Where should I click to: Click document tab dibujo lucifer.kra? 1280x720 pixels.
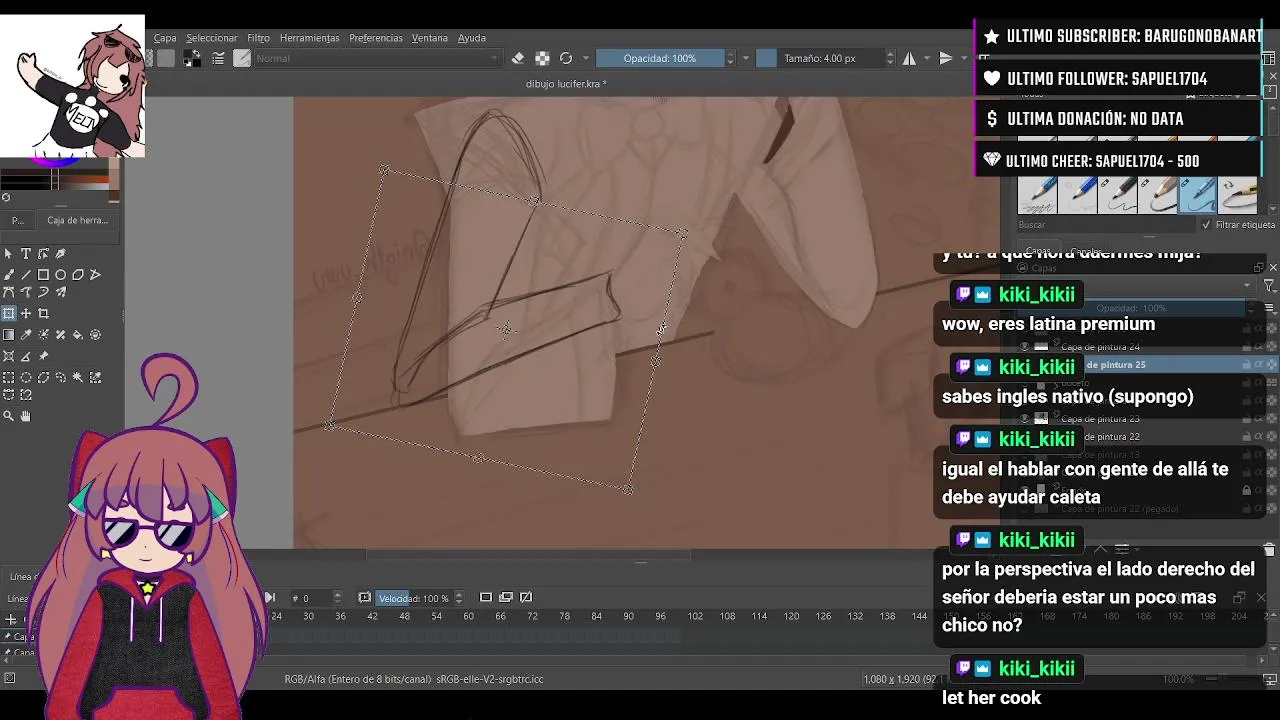coord(566,84)
